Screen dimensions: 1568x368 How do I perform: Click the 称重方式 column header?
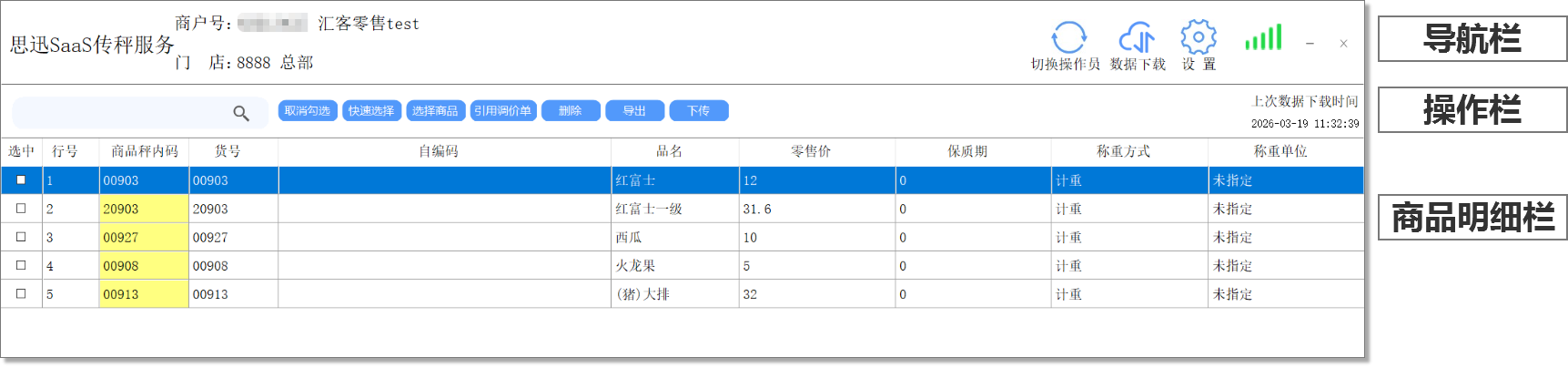click(1123, 151)
